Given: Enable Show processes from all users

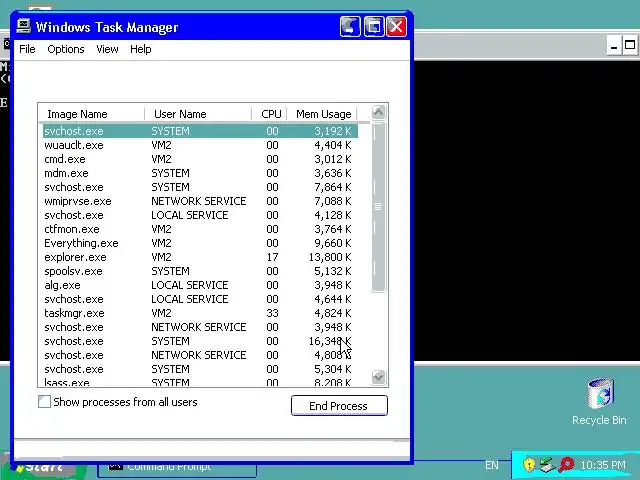Looking at the screenshot, I should pos(44,402).
